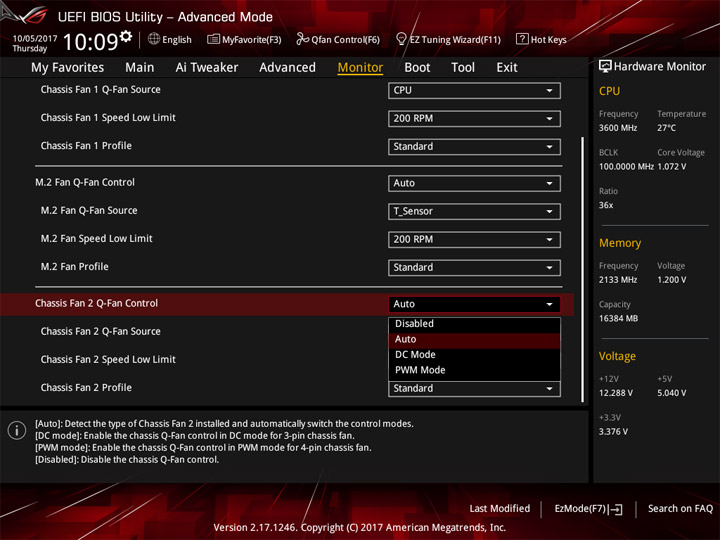The width and height of the screenshot is (720, 540).
Task: Choose PWM Mode from dropdown list
Action: (x=474, y=370)
